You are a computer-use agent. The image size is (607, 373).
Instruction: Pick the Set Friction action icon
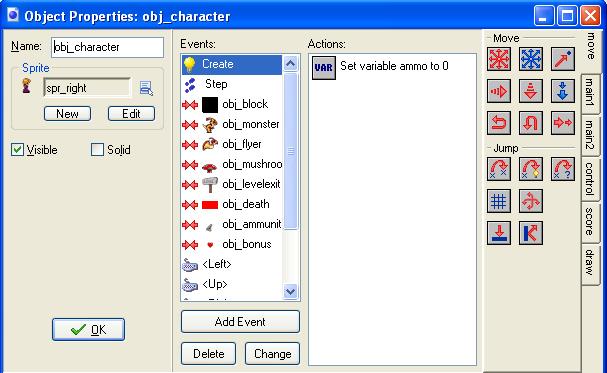(x=562, y=123)
